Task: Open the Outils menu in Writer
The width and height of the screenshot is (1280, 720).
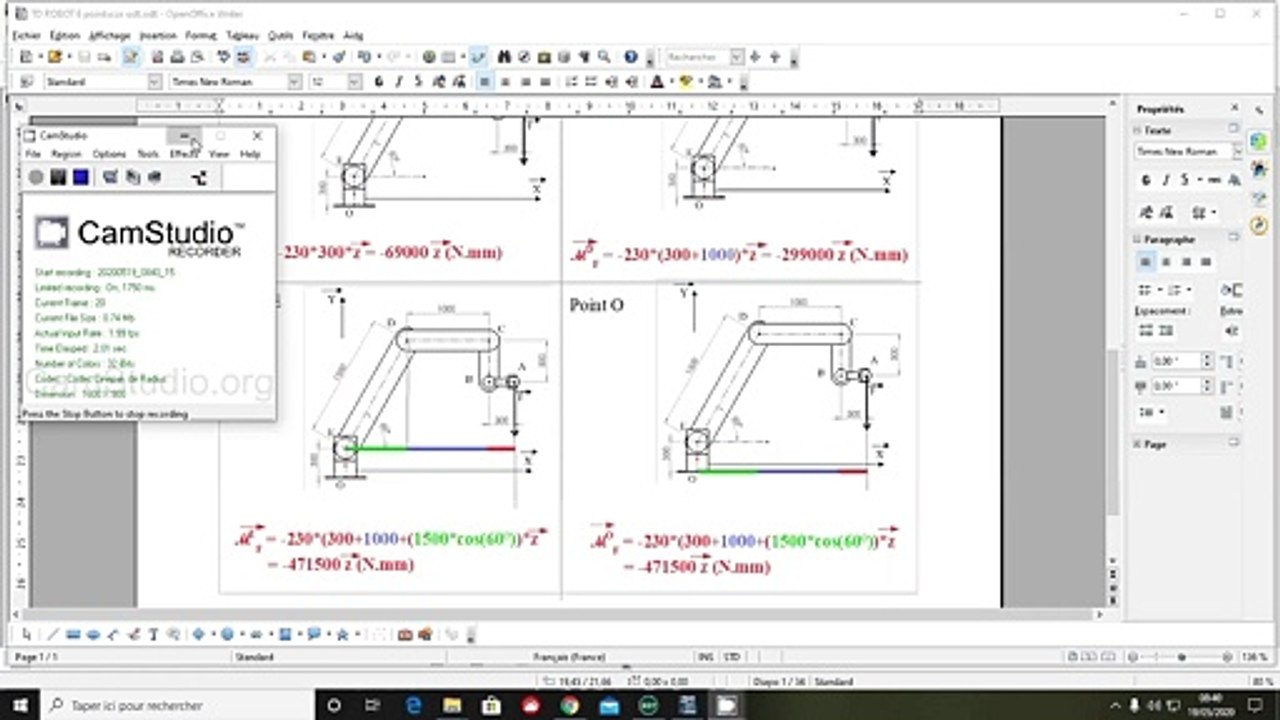Action: tap(281, 35)
